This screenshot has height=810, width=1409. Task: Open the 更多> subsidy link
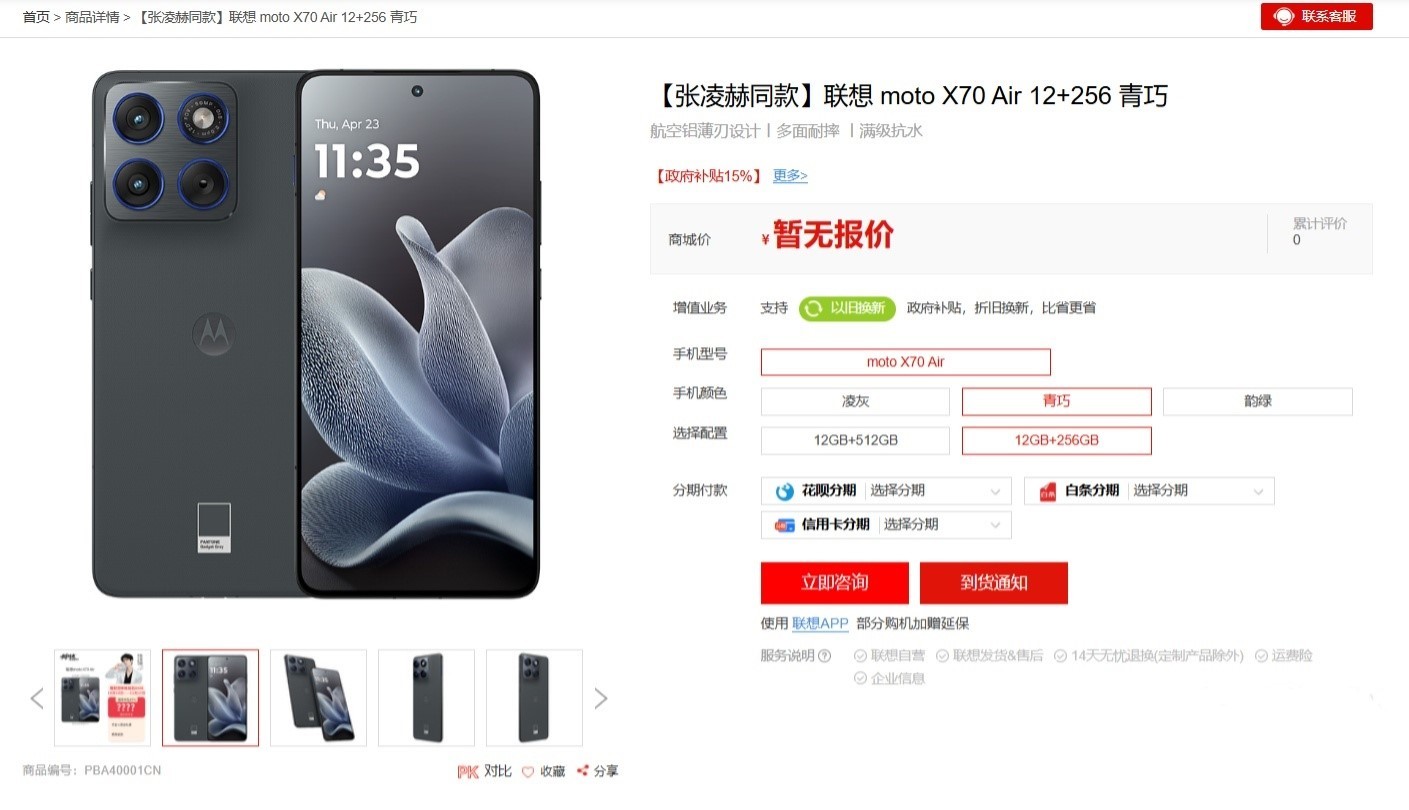pos(790,176)
